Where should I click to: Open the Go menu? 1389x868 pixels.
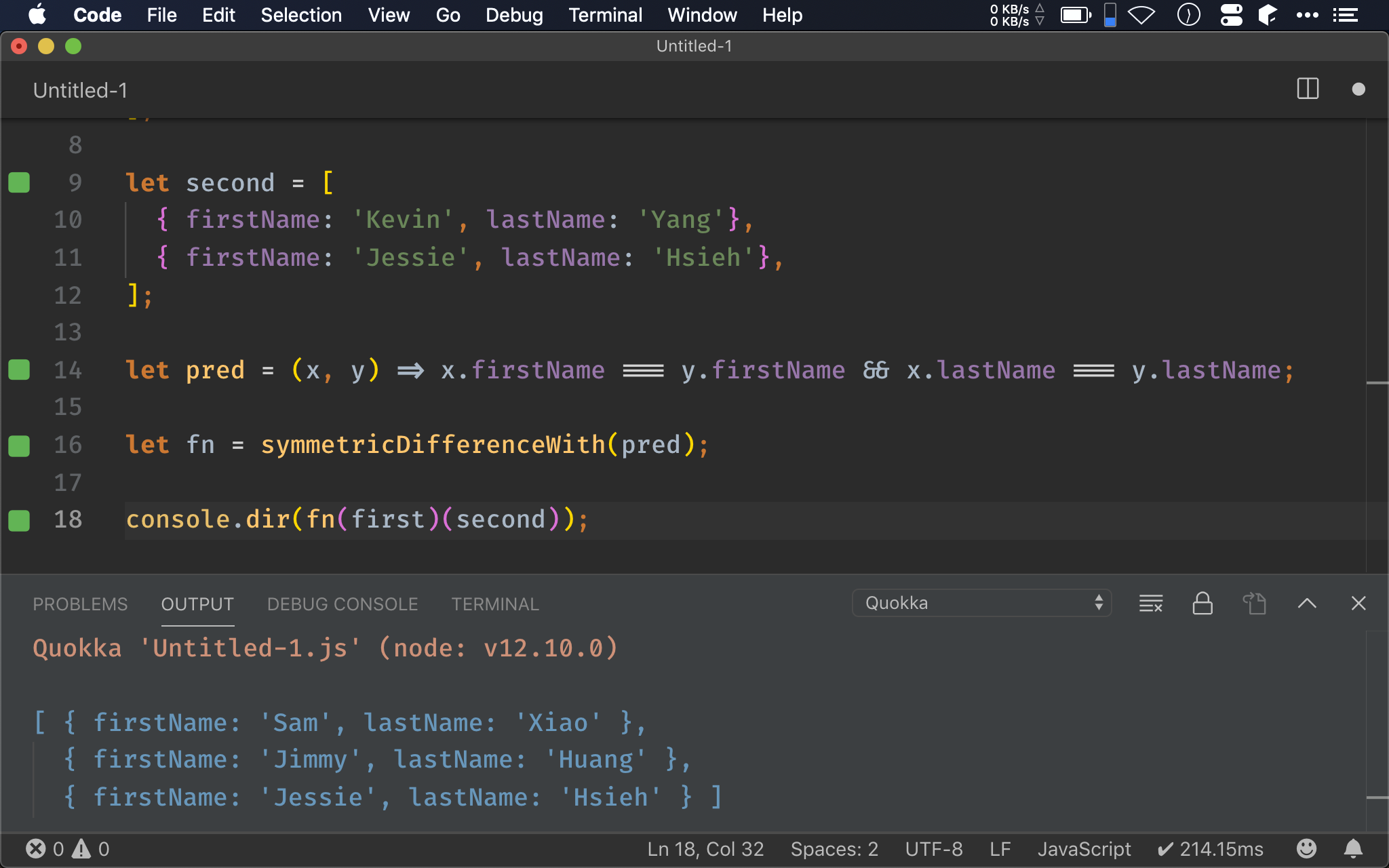(448, 15)
